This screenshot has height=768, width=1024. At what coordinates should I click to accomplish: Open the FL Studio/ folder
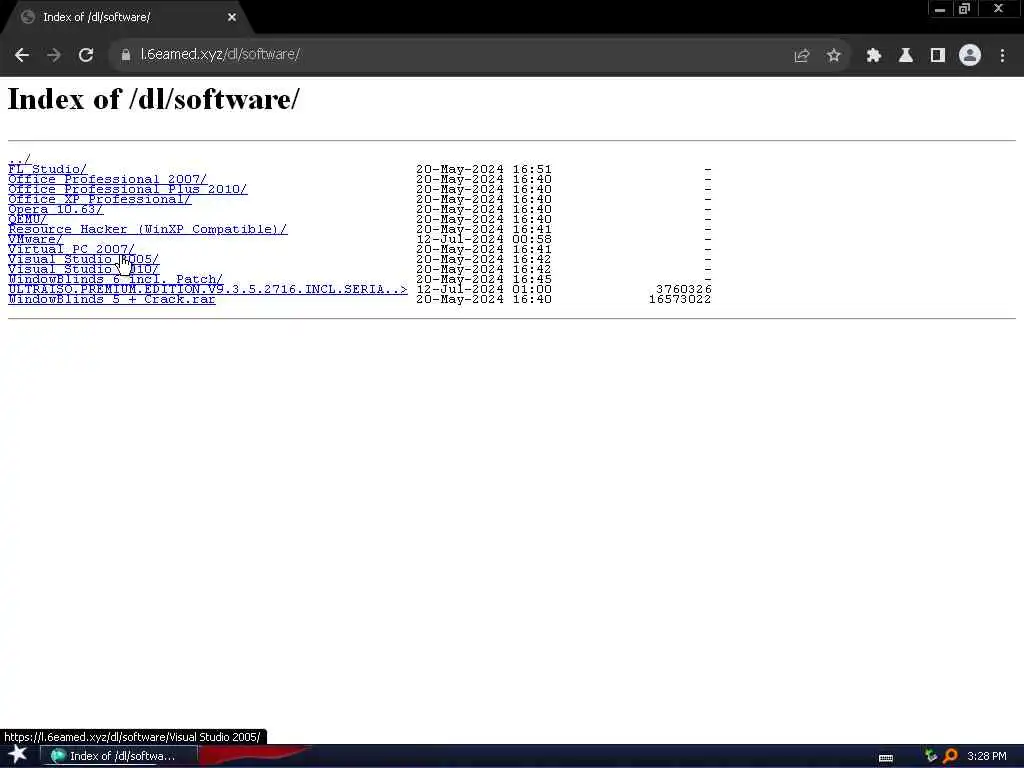click(x=47, y=169)
